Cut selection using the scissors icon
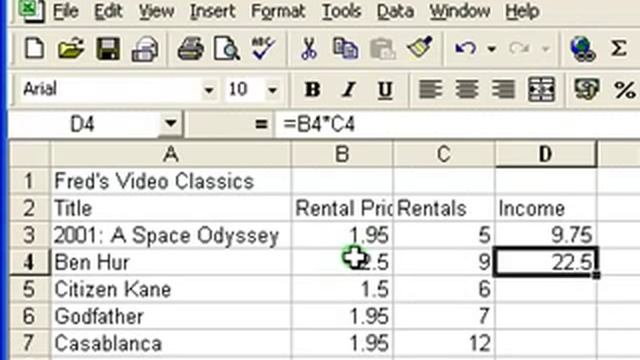 click(x=309, y=49)
